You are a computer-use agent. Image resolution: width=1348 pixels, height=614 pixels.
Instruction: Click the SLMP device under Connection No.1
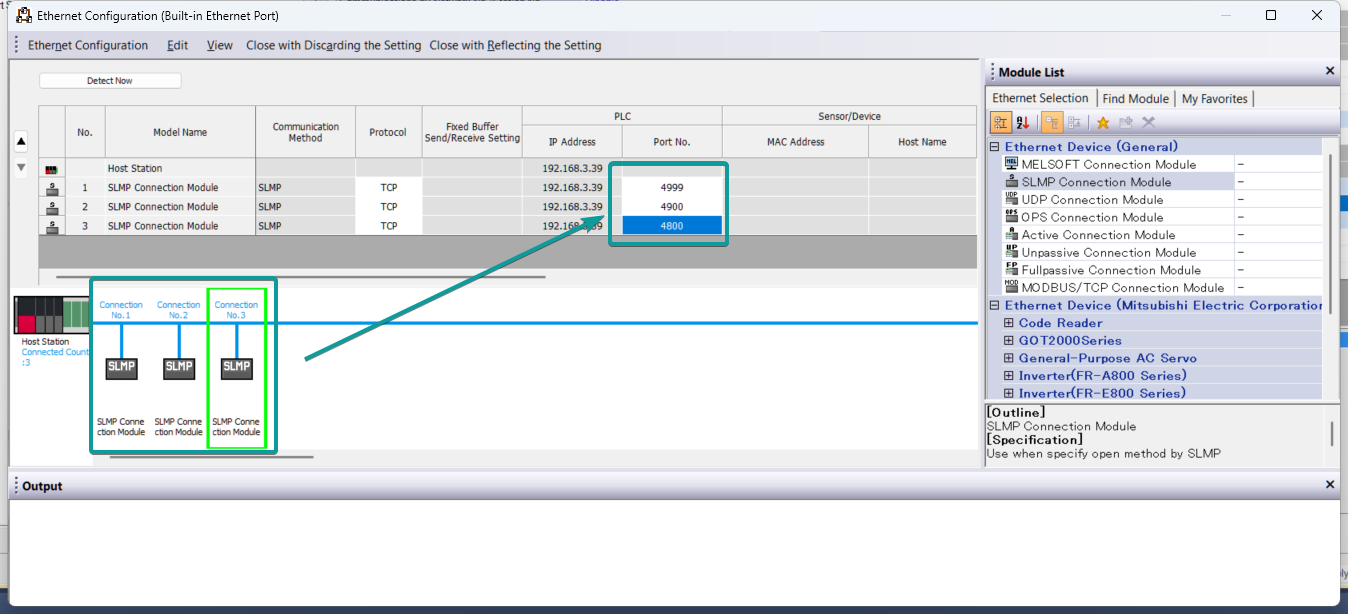point(121,367)
